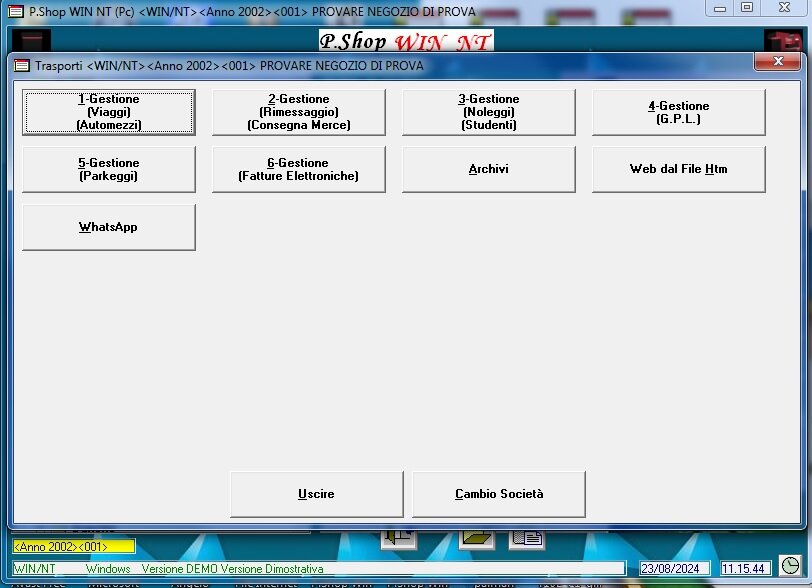Click Uscire to exit
The width and height of the screenshot is (812, 588).
(x=316, y=494)
